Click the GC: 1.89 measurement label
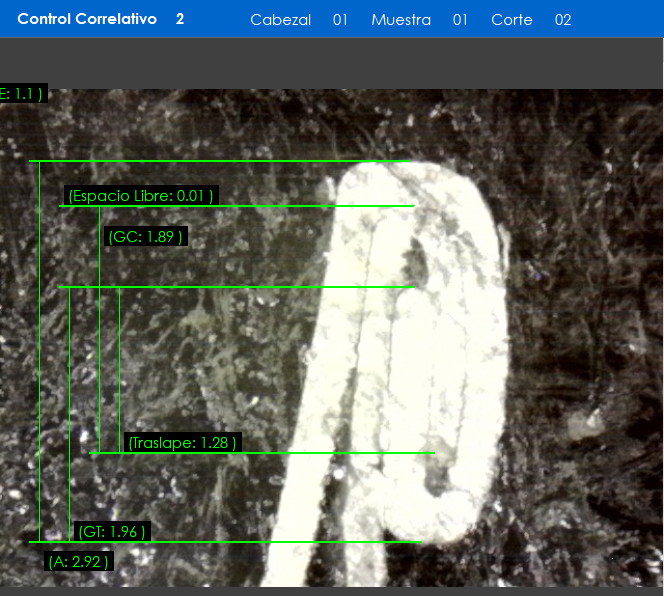664x596 pixels. [x=145, y=237]
